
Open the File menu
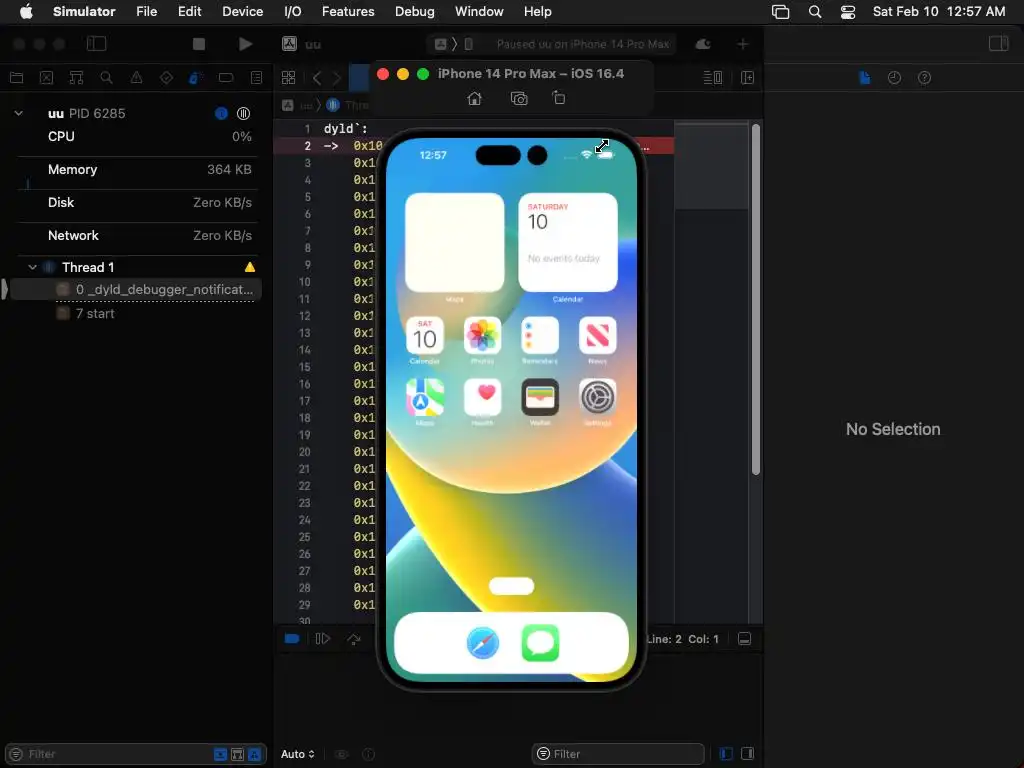coord(146,11)
